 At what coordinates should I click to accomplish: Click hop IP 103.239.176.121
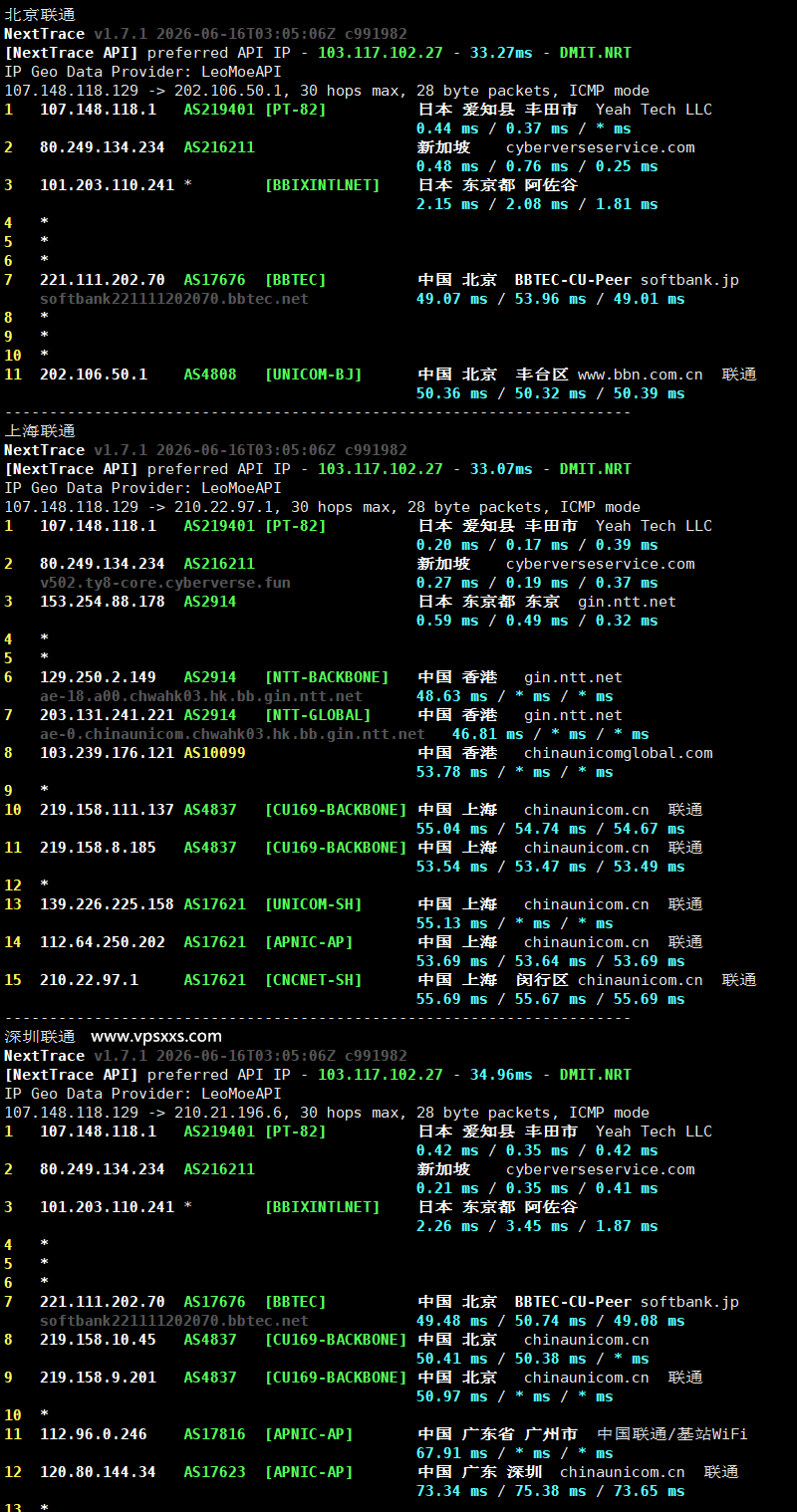[107, 753]
